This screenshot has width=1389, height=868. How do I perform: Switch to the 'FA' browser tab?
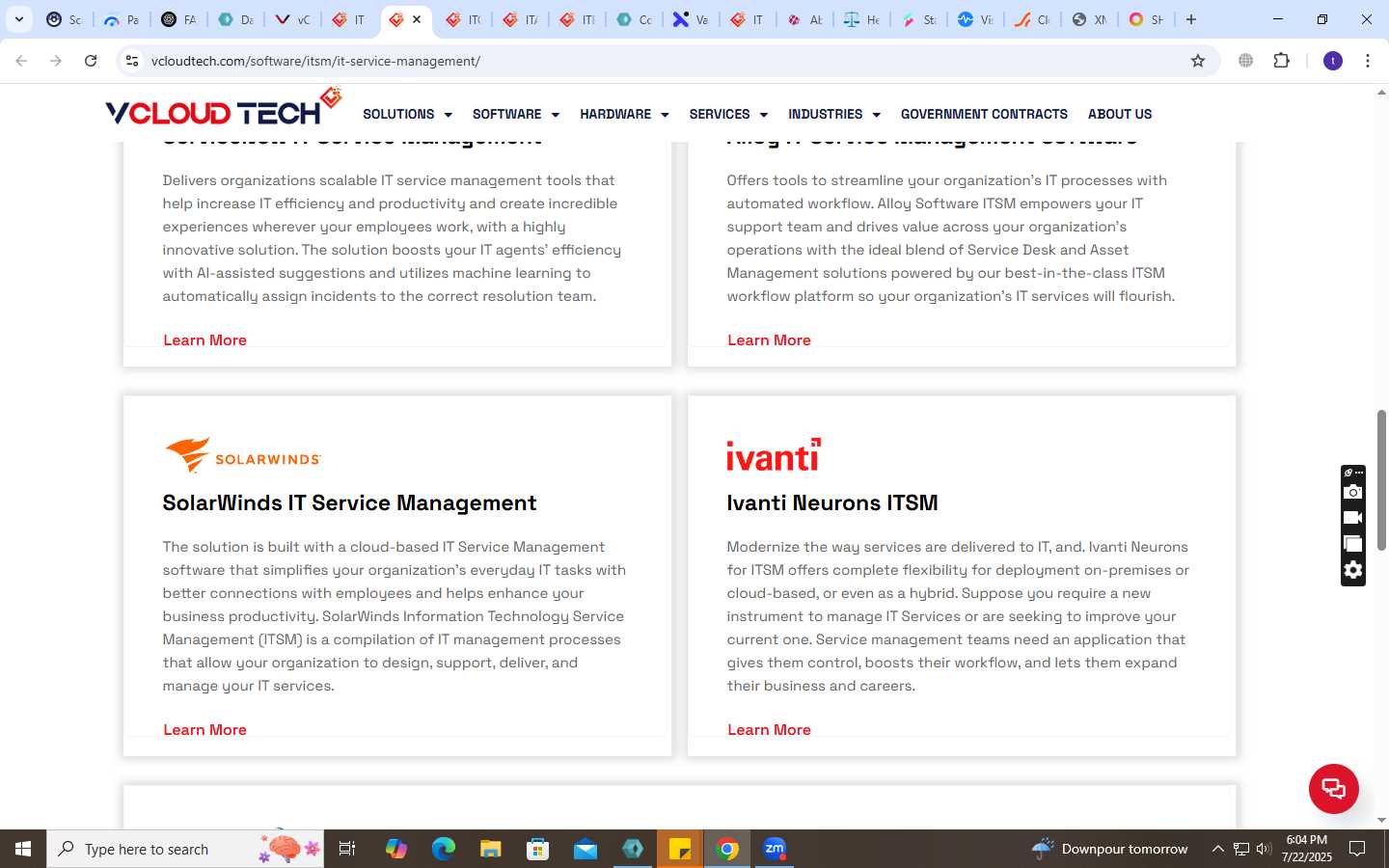178,19
